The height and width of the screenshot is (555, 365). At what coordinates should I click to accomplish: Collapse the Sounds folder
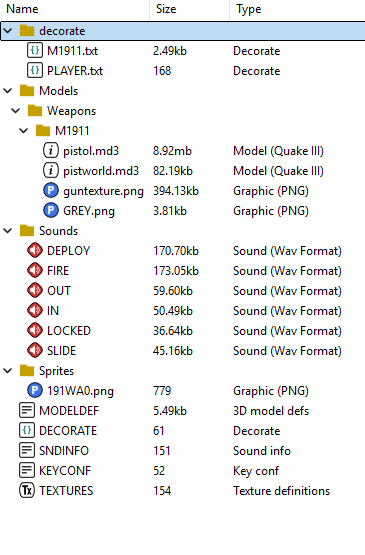pos(8,231)
